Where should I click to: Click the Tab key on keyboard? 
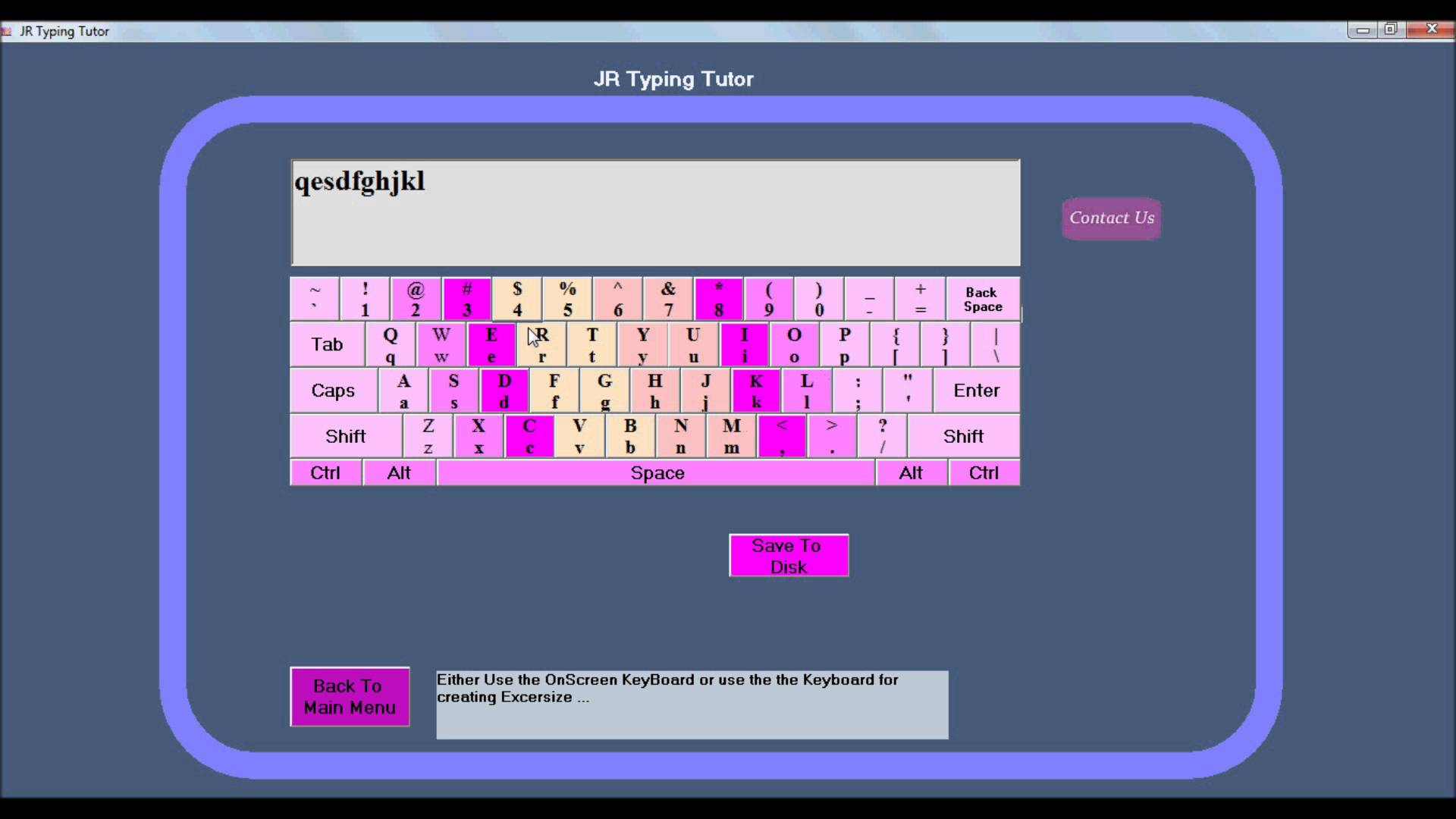coord(327,345)
